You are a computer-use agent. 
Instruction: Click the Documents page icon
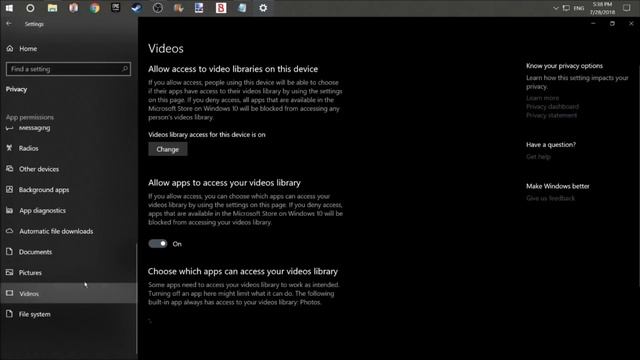click(9, 251)
